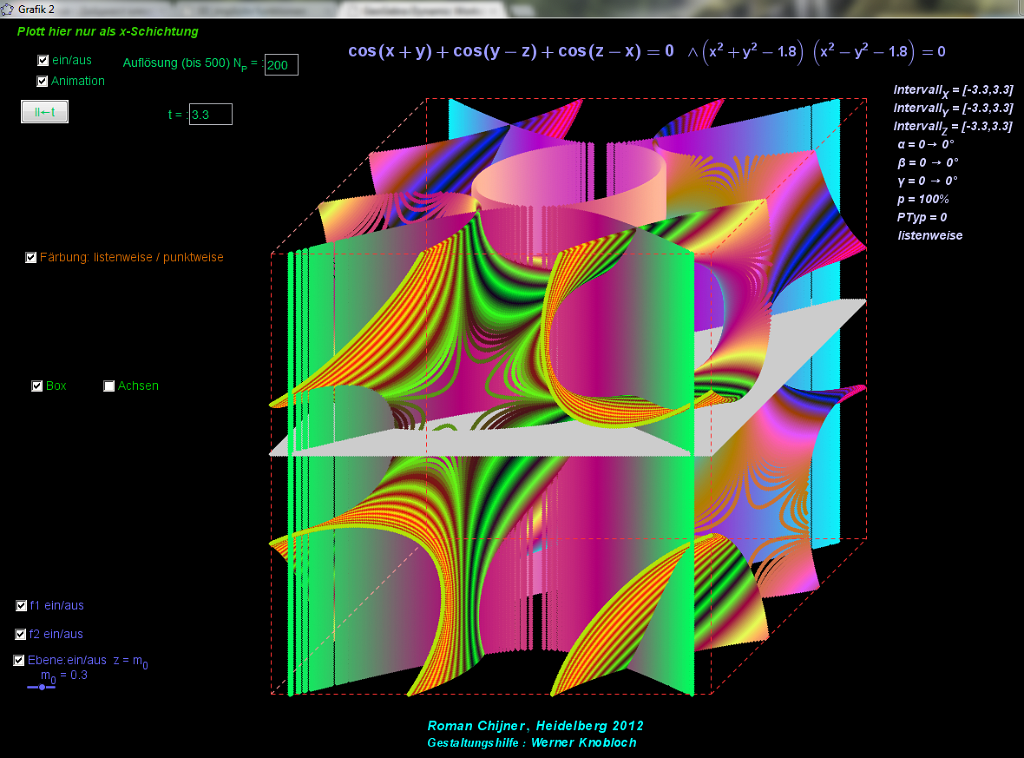
Task: Click the t value input field
Action: 210,115
